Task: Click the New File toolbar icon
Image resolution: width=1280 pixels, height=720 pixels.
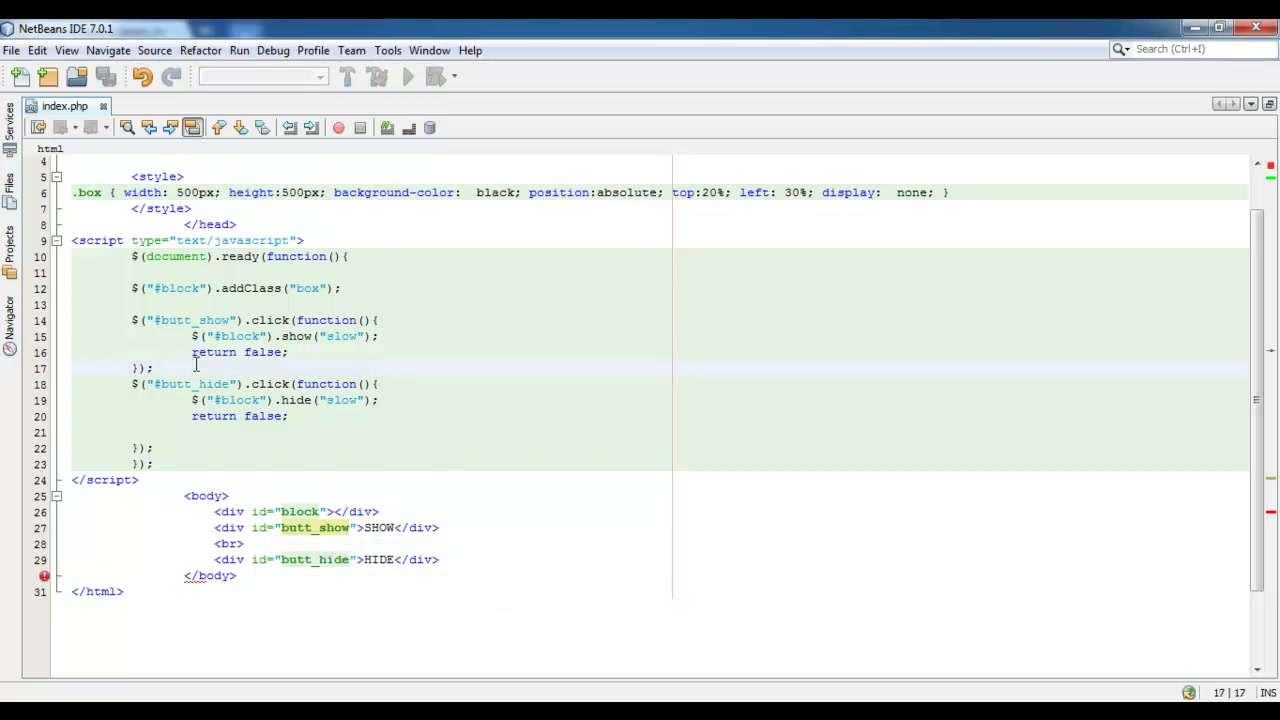Action: pyautogui.click(x=19, y=76)
